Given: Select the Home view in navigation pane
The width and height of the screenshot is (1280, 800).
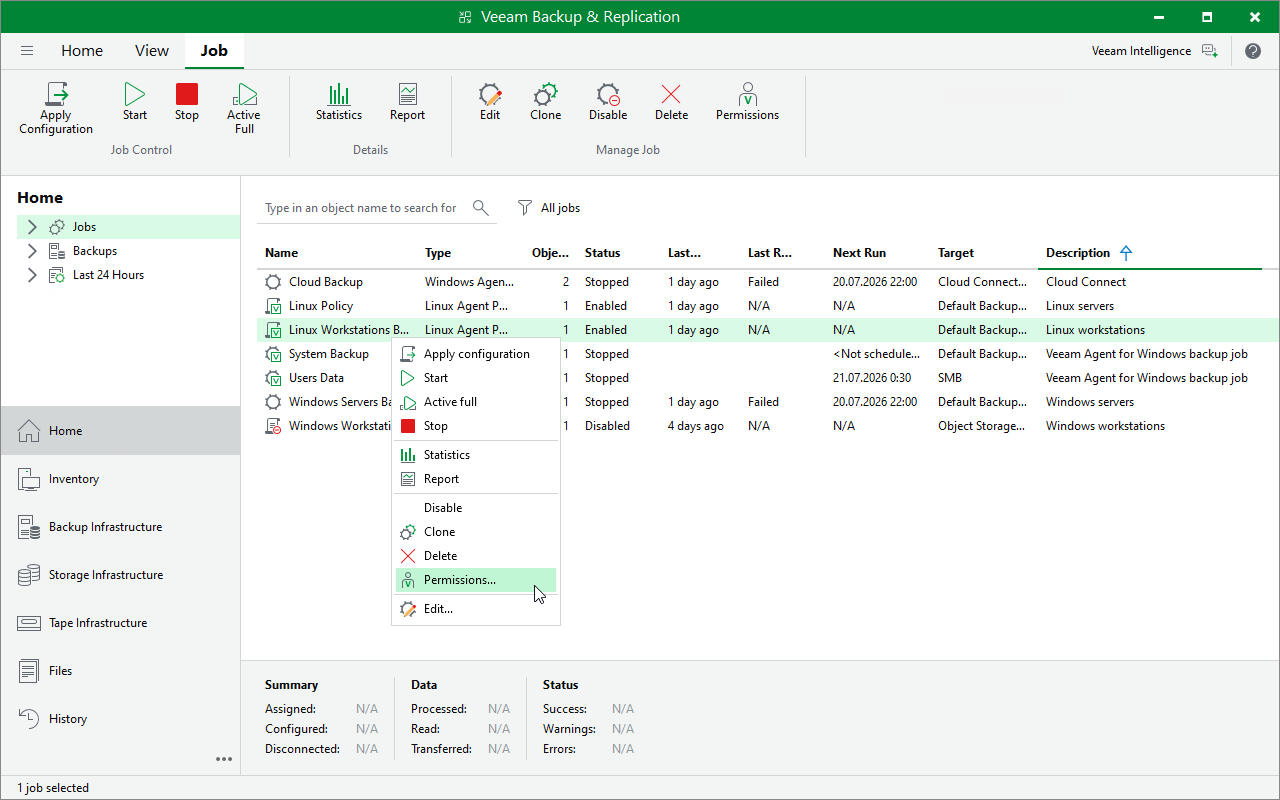Looking at the screenshot, I should pos(120,431).
